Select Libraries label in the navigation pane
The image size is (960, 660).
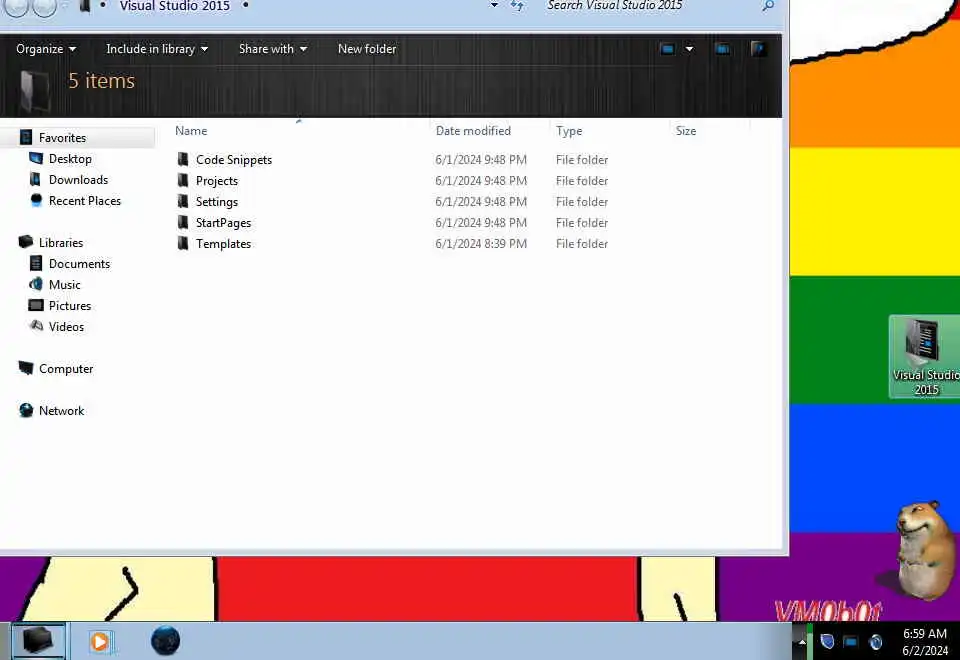pos(61,242)
